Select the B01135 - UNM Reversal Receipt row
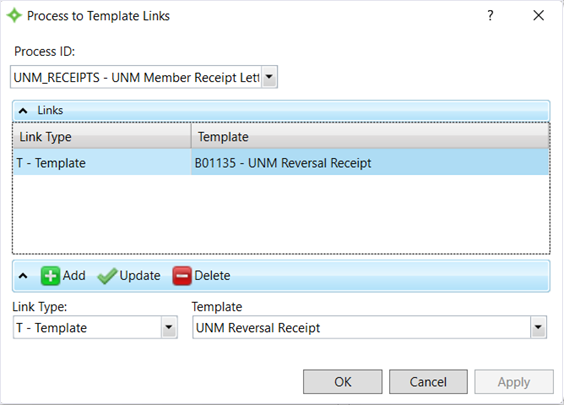The width and height of the screenshot is (564, 405). click(x=281, y=163)
